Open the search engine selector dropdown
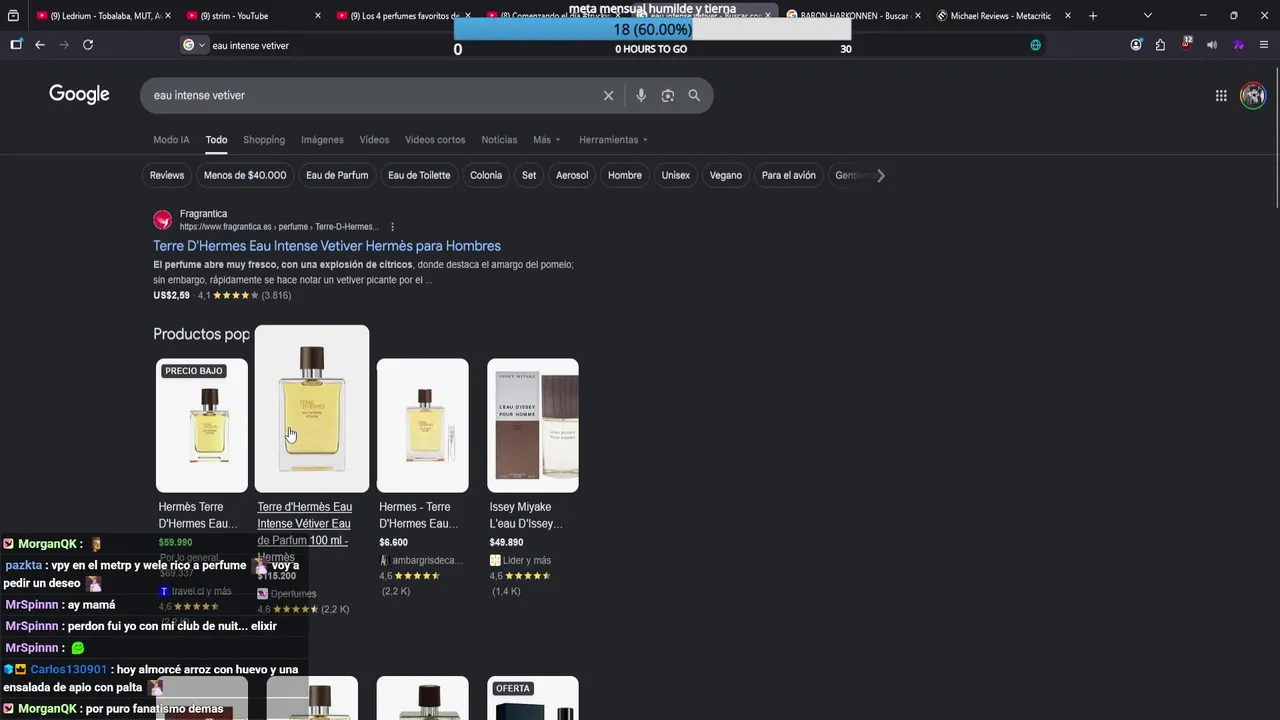1280x720 pixels. tap(193, 45)
